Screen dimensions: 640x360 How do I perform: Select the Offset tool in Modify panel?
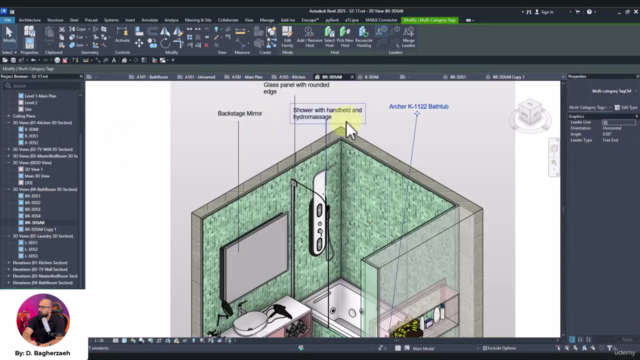pos(152,31)
